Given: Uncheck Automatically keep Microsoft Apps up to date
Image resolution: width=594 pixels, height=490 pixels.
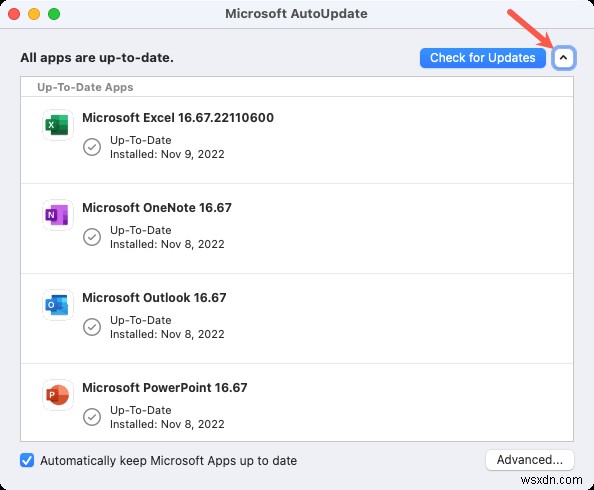Looking at the screenshot, I should (27, 460).
